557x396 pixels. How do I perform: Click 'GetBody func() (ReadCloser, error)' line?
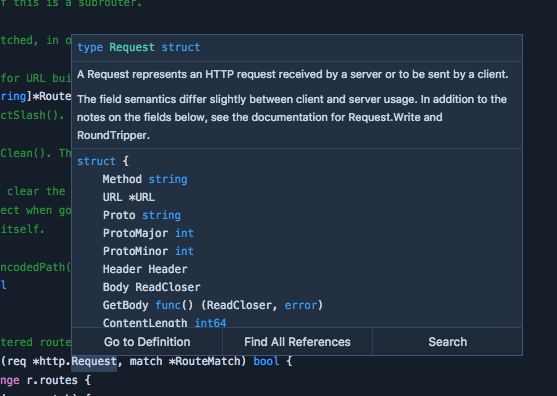pyautogui.click(x=212, y=305)
